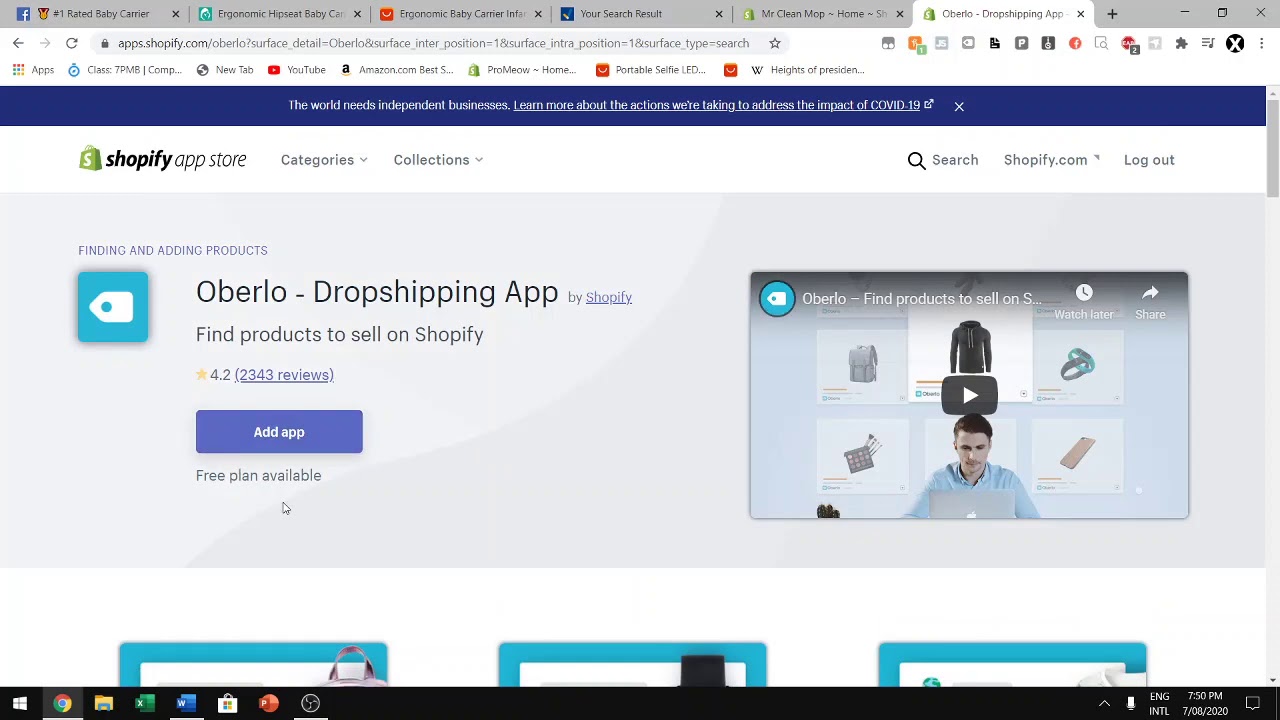Open Chrome three-dot menu
The height and width of the screenshot is (720, 1280).
click(x=1261, y=43)
